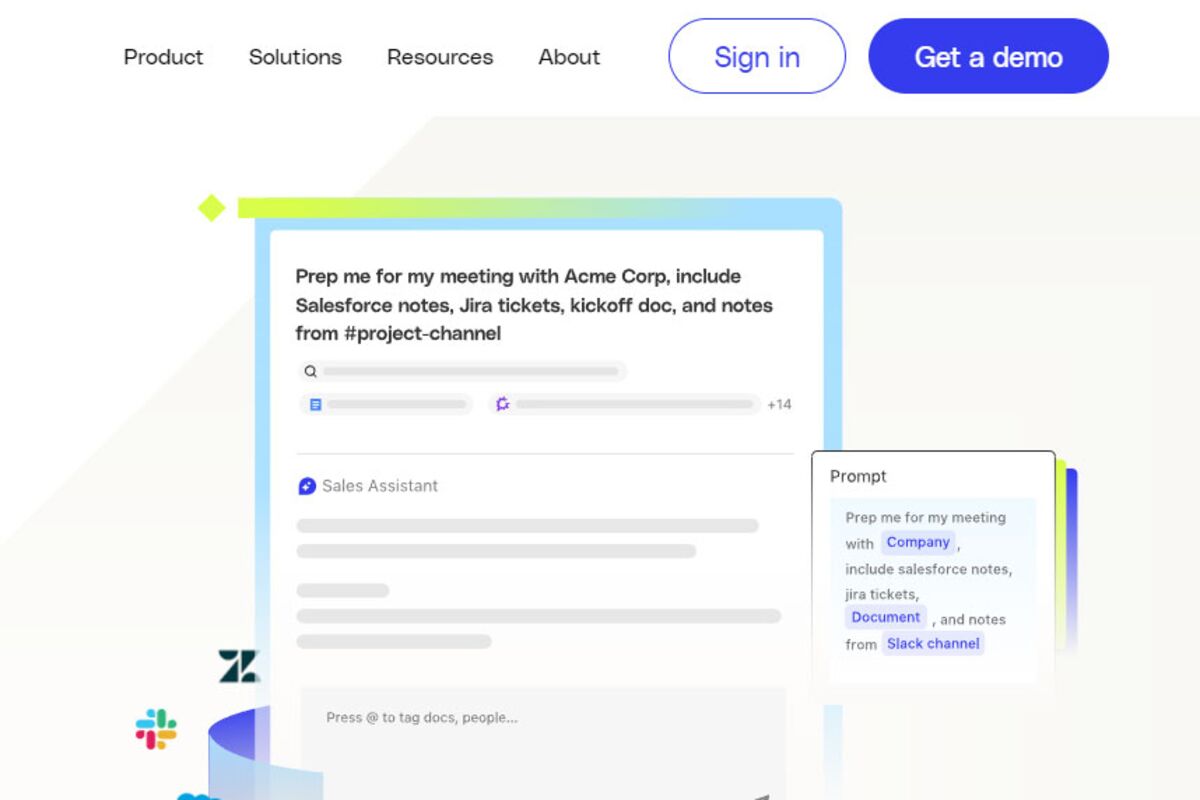The image size is (1200, 800).
Task: Click the purple gear source icon
Action: point(503,404)
